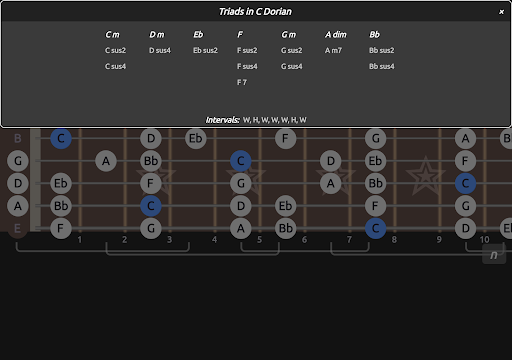The height and width of the screenshot is (360, 512).
Task: Click the blue C note on low E string
Action: 376,228
